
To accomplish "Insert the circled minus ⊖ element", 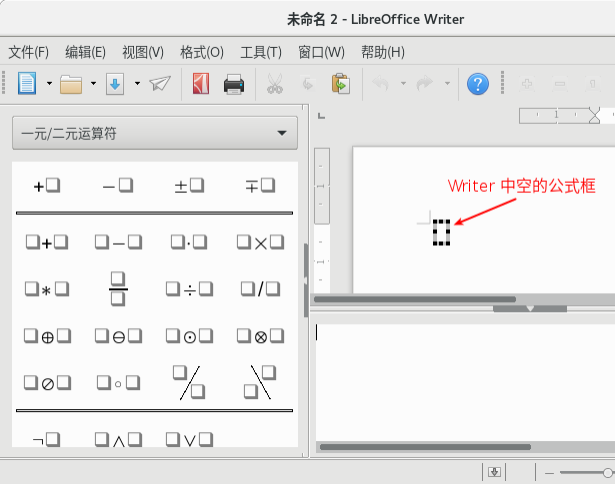I will (x=118, y=337).
